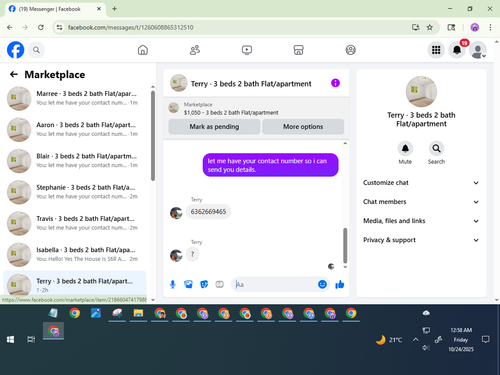
Task: Click the install app icon in address bar
Action: pos(415,27)
